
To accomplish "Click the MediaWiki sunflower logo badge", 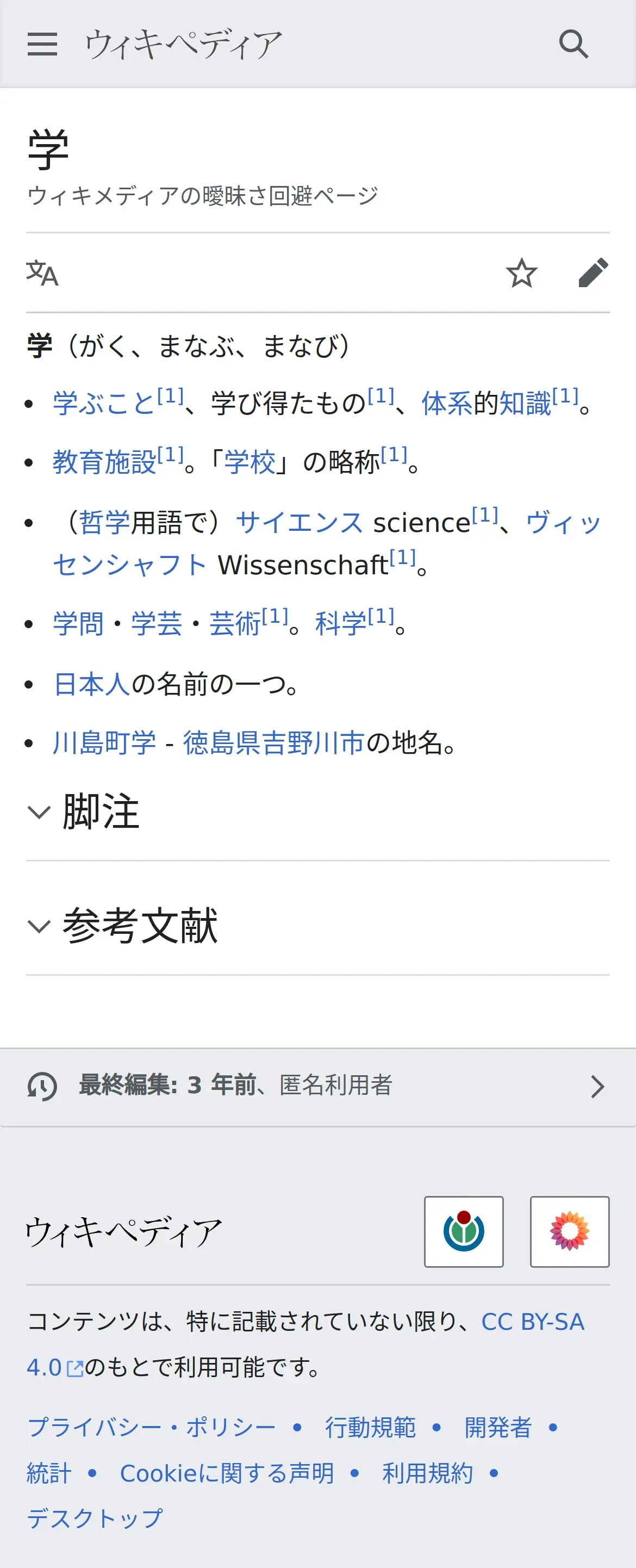I will (x=570, y=1231).
